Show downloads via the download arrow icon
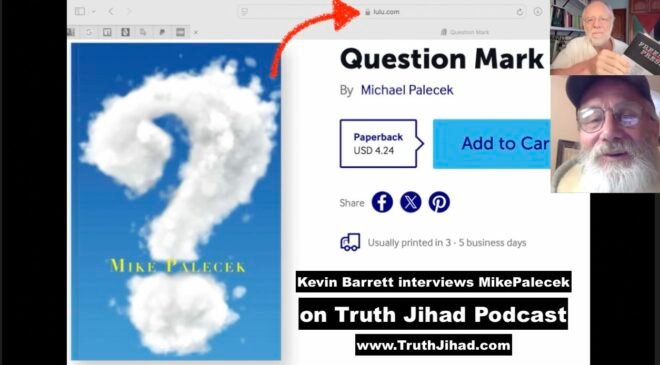This screenshot has width=660, height=365. (538, 12)
